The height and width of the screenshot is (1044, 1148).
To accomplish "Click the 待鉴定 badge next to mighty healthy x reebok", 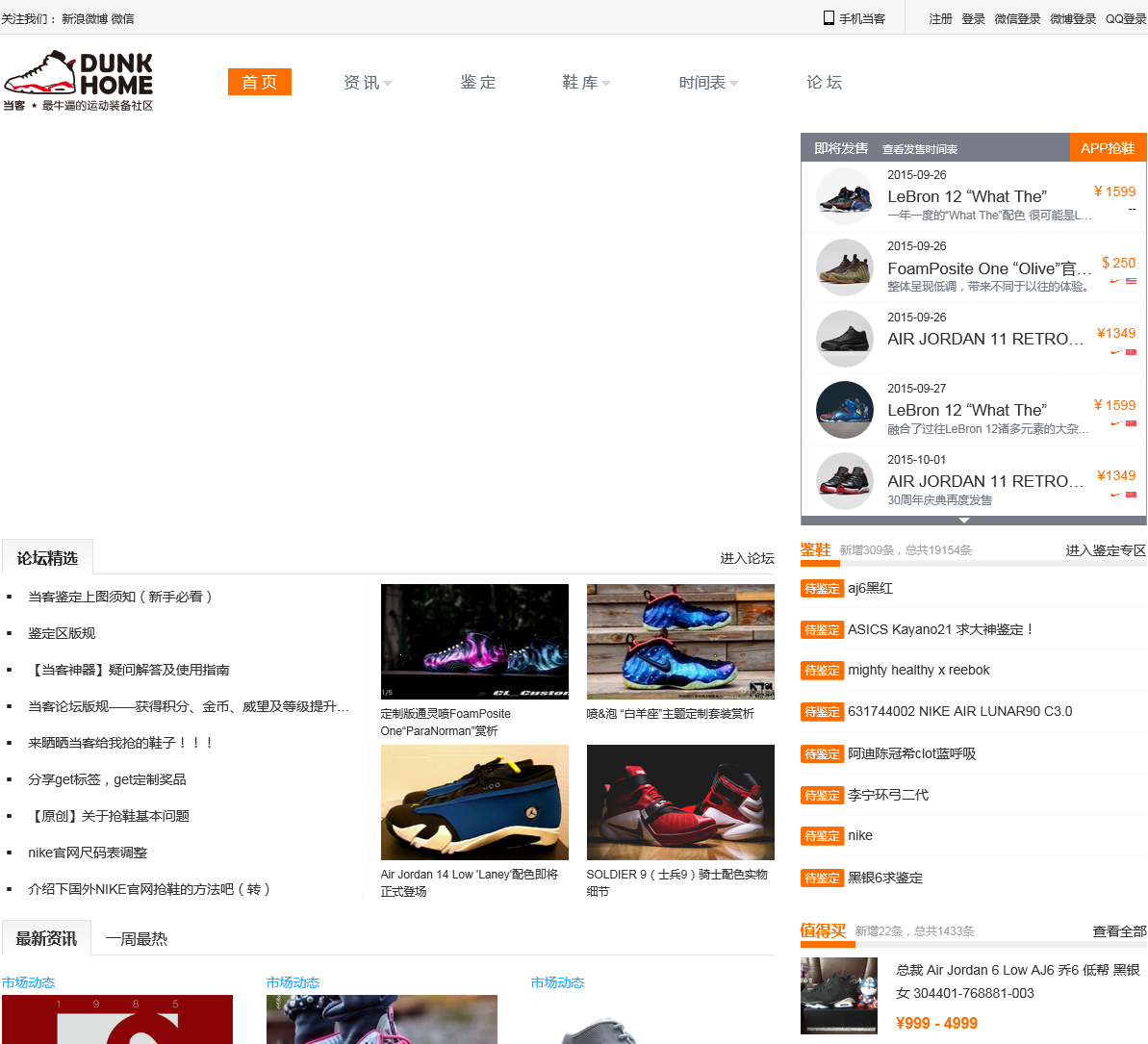I will pos(822,671).
